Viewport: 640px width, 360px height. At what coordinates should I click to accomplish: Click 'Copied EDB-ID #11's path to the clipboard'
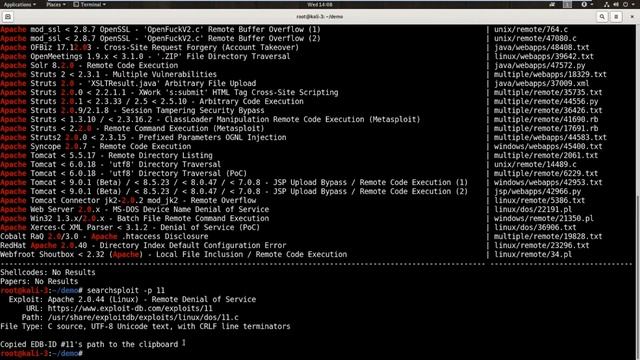point(89,344)
